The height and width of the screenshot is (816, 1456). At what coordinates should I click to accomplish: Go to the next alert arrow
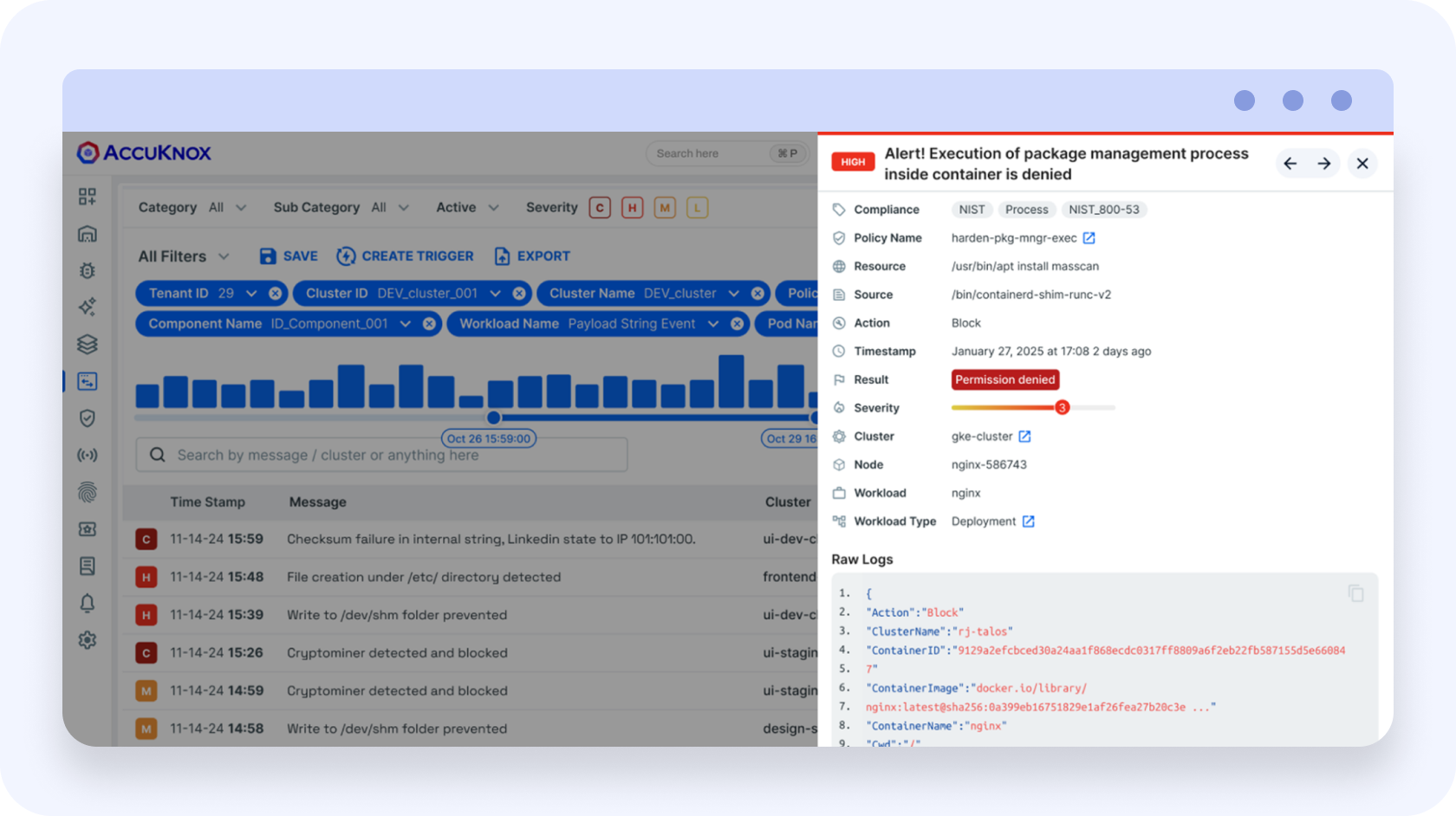(1324, 164)
